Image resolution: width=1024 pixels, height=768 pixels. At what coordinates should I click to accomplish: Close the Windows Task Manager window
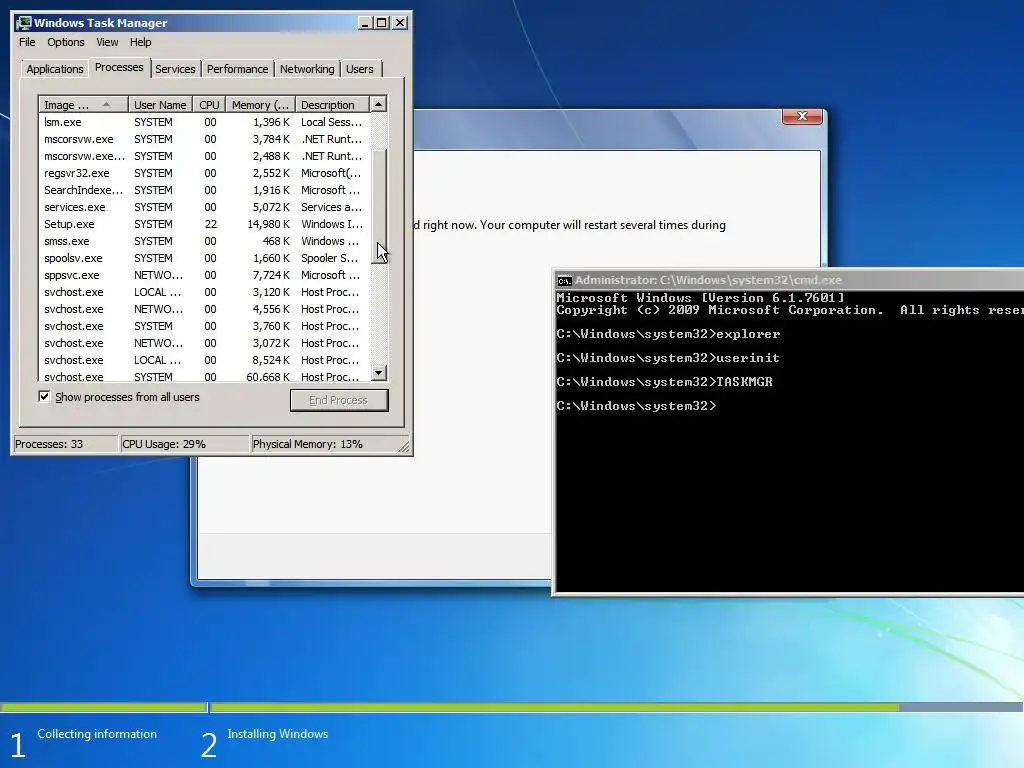pos(400,23)
